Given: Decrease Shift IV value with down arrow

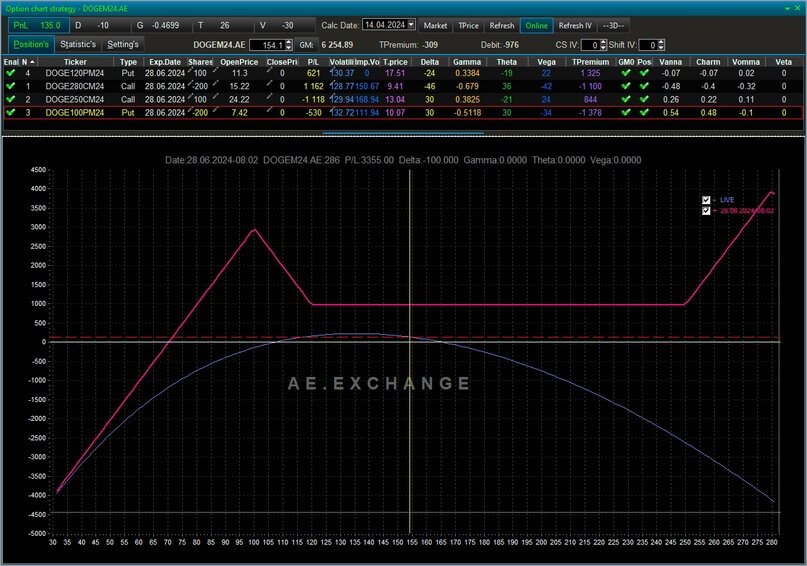Looking at the screenshot, I should tap(661, 48).
